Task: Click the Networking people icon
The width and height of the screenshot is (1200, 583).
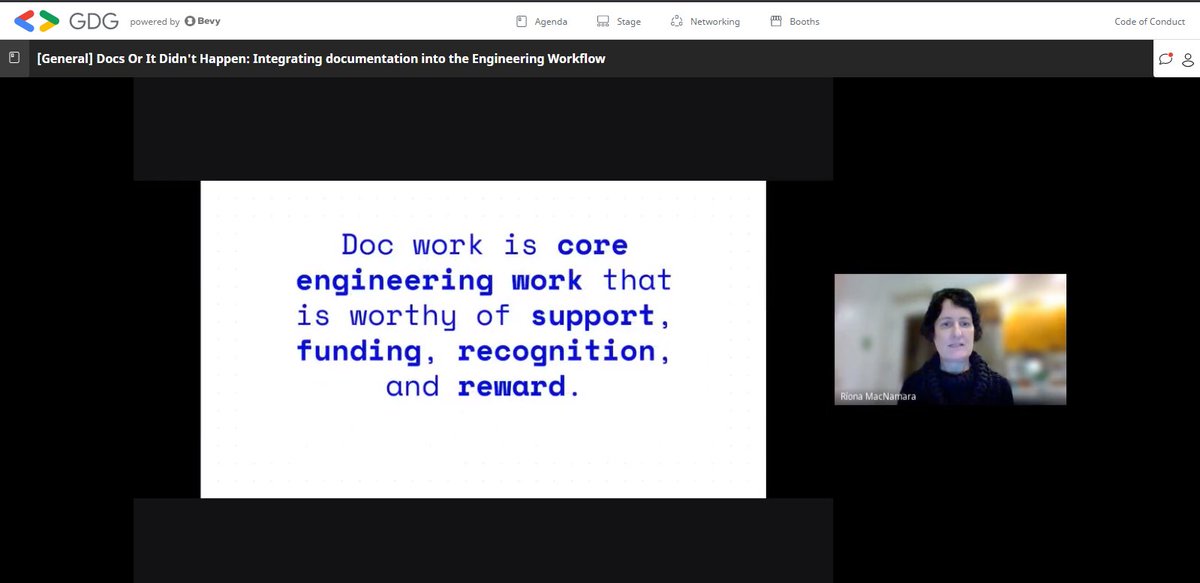Action: pos(676,20)
